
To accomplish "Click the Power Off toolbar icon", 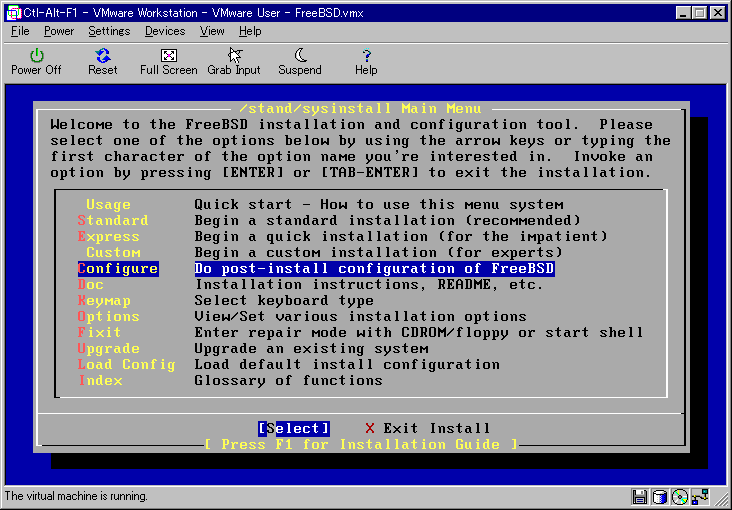I will [x=36, y=62].
